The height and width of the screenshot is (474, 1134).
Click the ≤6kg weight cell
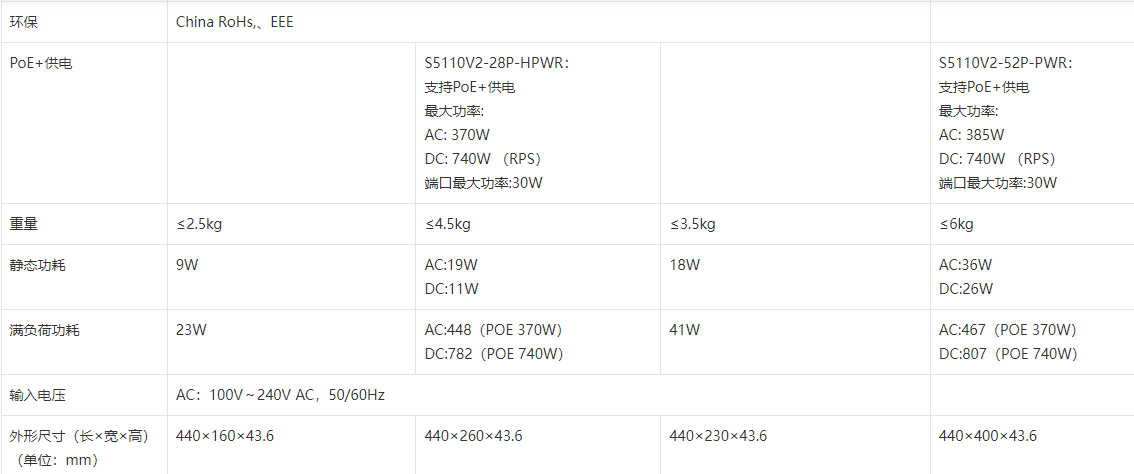[x=956, y=224]
